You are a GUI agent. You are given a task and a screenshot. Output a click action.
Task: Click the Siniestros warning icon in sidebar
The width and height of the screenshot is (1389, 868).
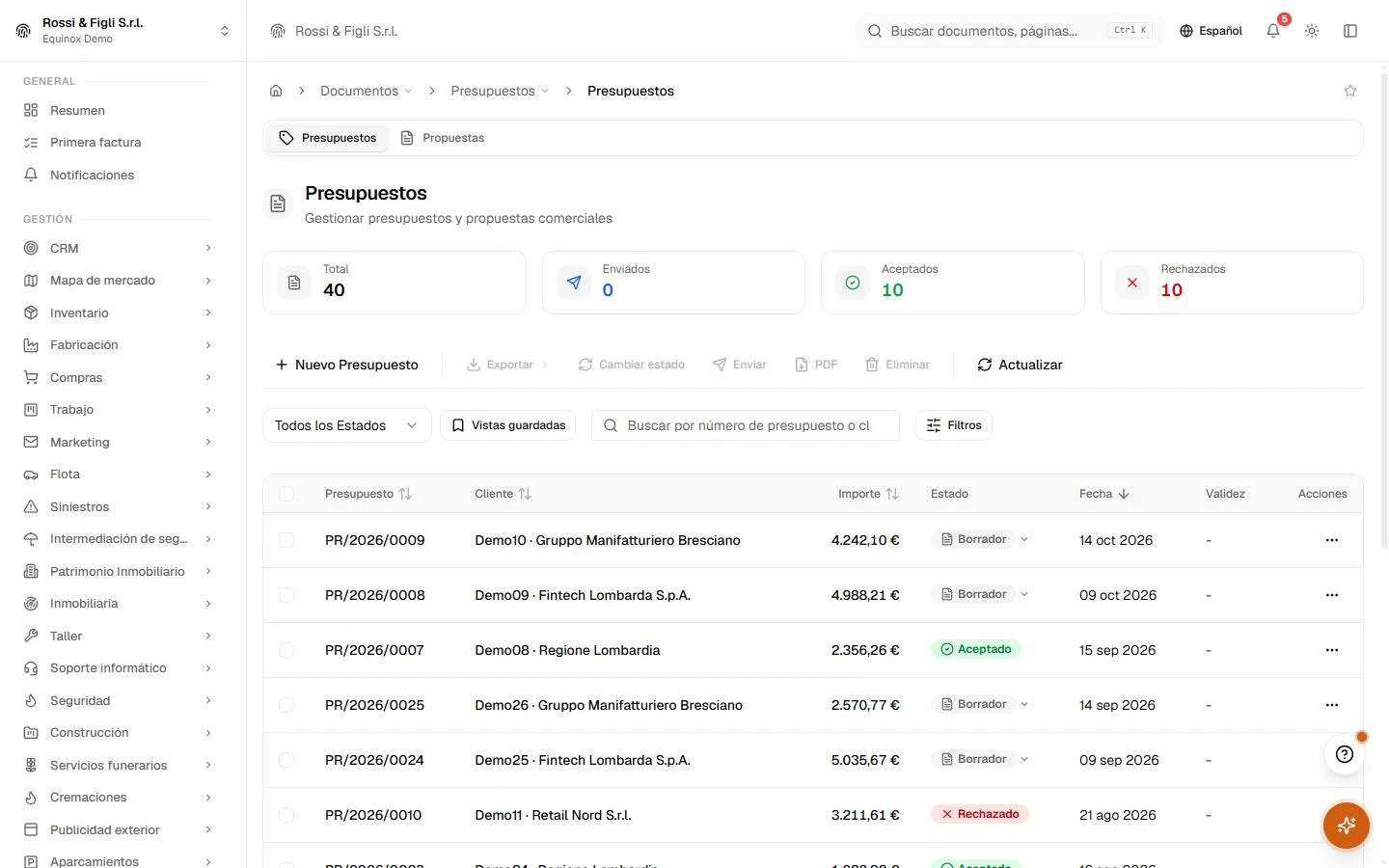[31, 506]
